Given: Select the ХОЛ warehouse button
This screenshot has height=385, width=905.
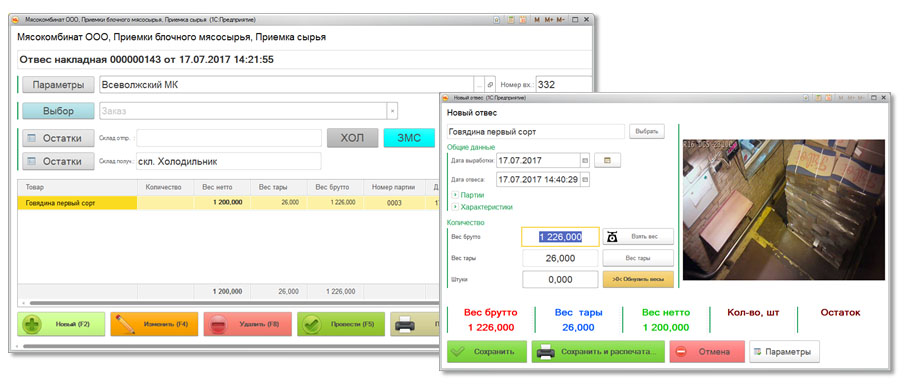Looking at the screenshot, I should 353,138.
